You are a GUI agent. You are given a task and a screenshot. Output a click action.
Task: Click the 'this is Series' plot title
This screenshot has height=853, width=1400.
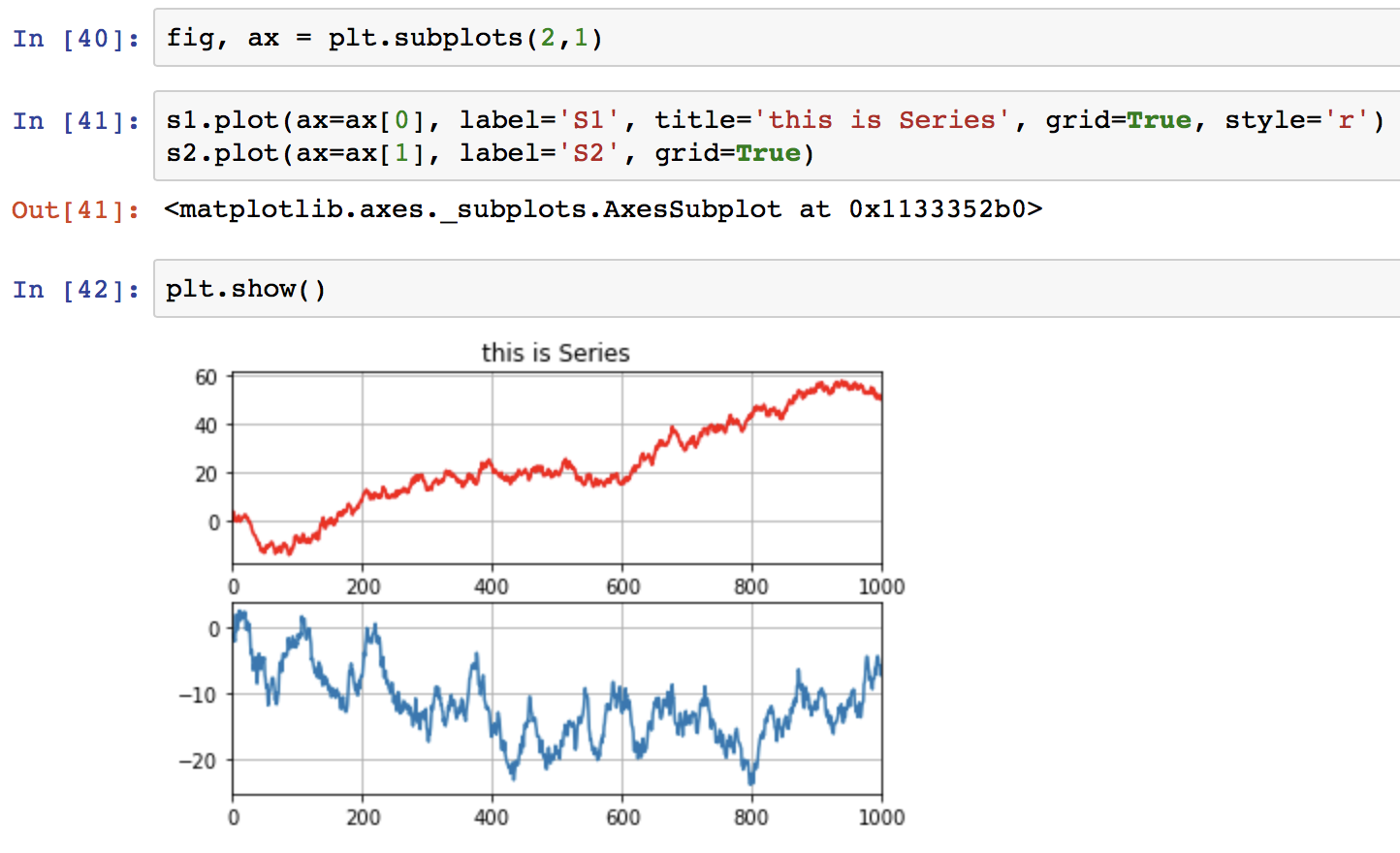click(556, 353)
